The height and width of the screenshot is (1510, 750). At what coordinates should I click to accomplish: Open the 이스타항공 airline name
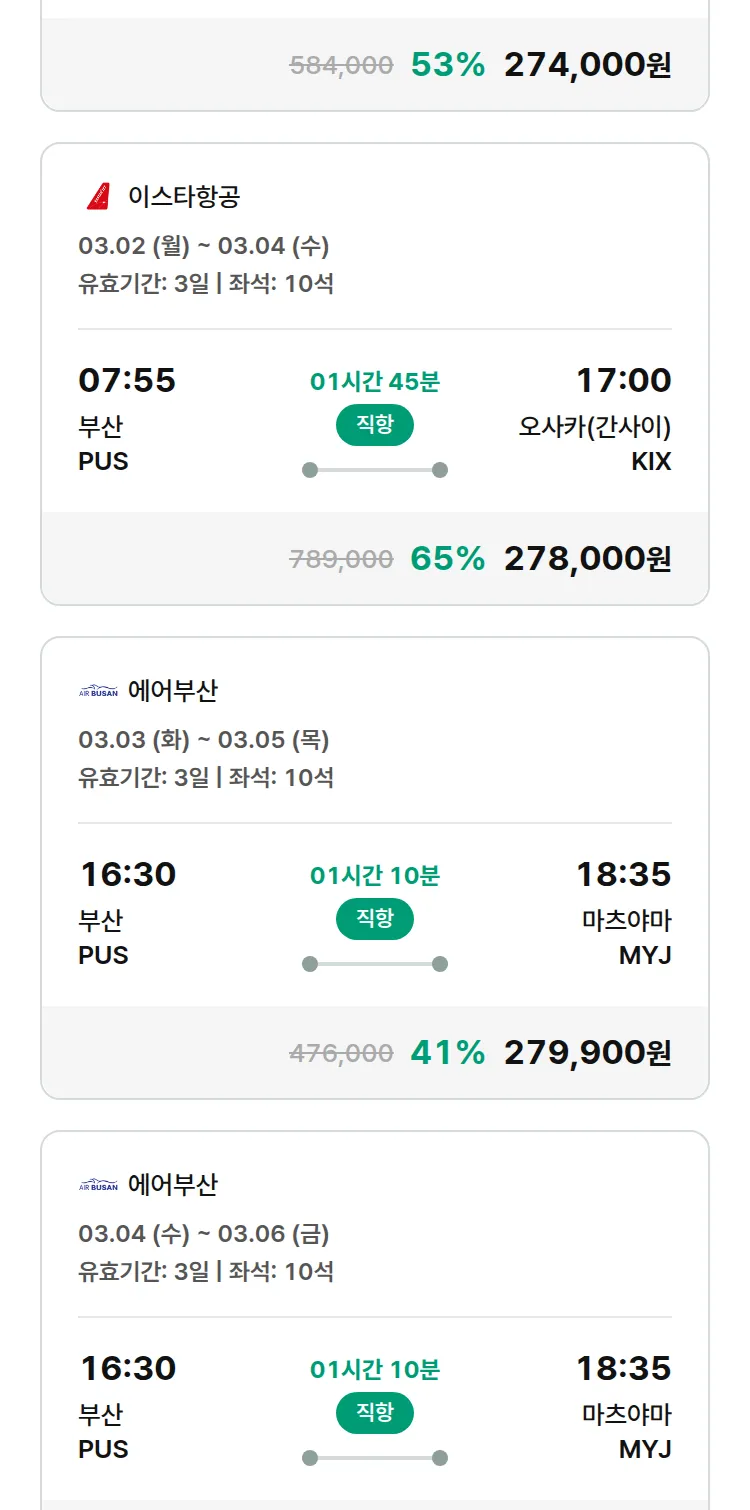click(x=184, y=197)
